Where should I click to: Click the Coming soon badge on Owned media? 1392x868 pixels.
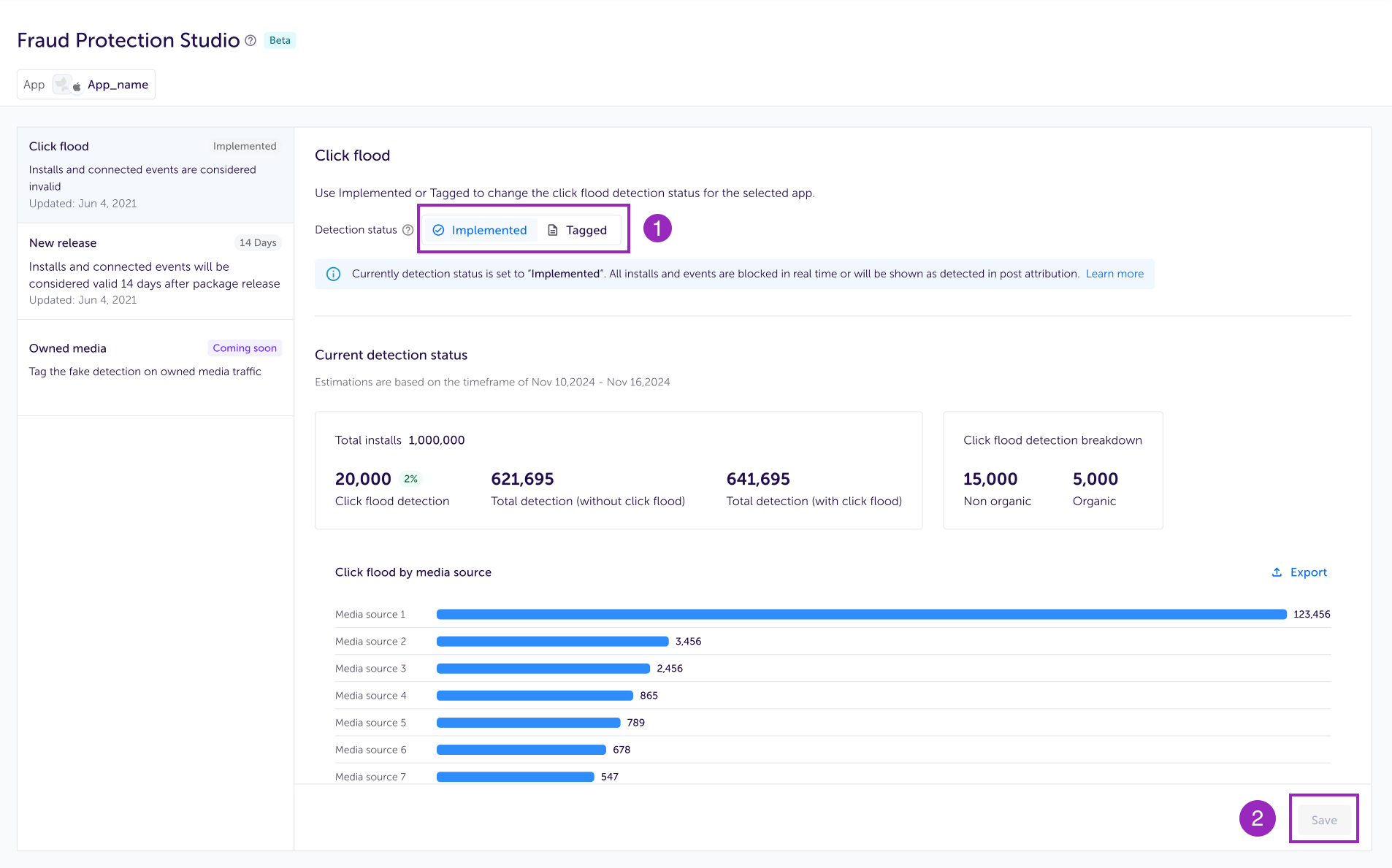pos(244,348)
